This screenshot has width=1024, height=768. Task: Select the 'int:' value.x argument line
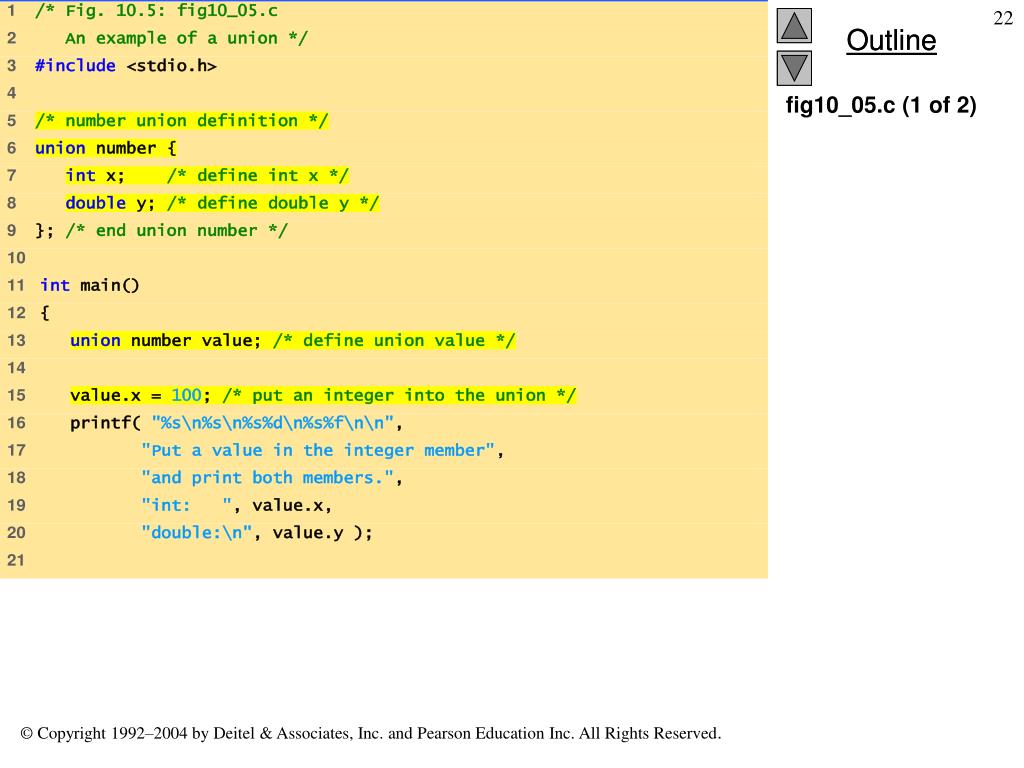click(x=236, y=505)
